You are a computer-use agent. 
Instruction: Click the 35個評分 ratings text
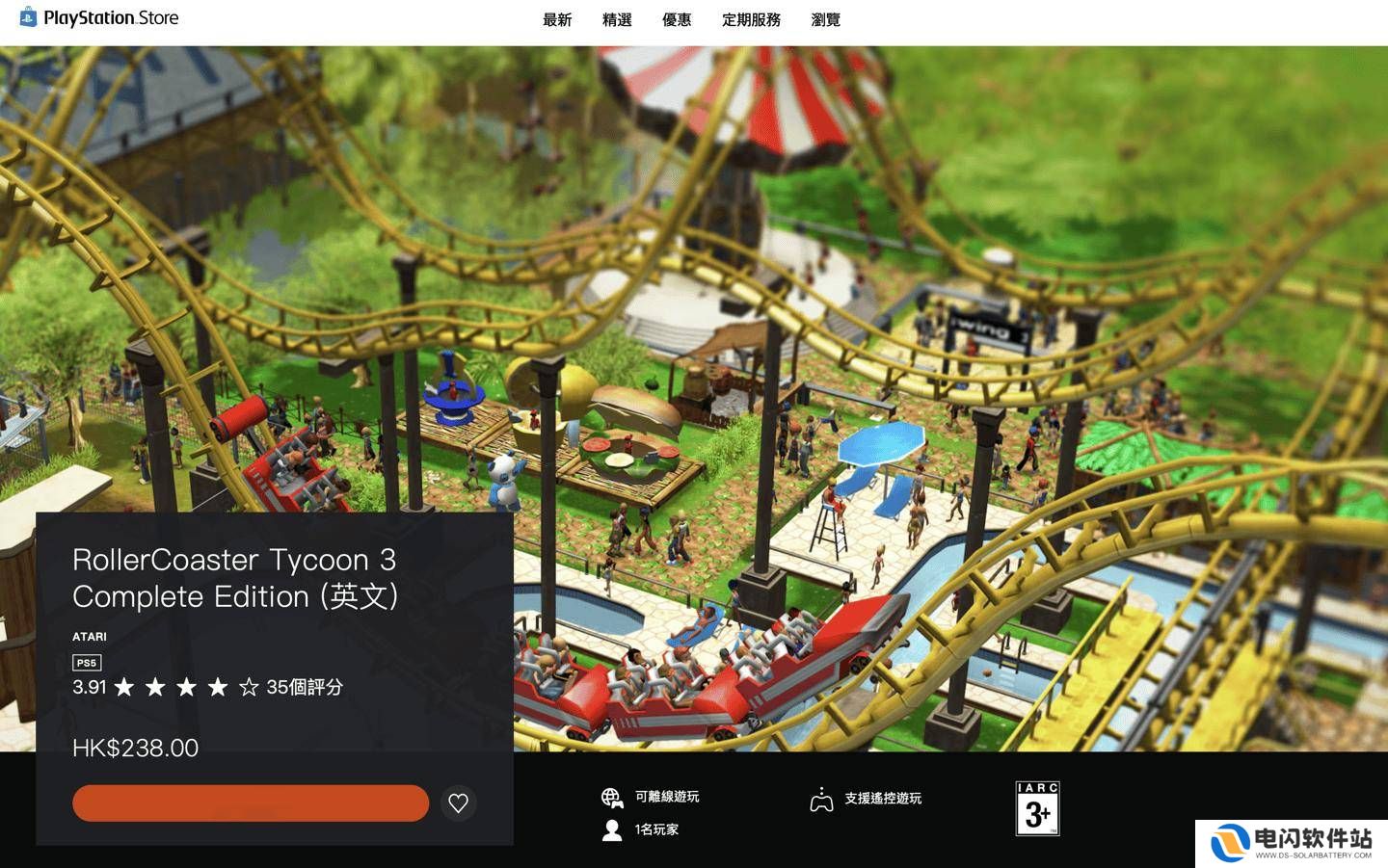(x=305, y=687)
